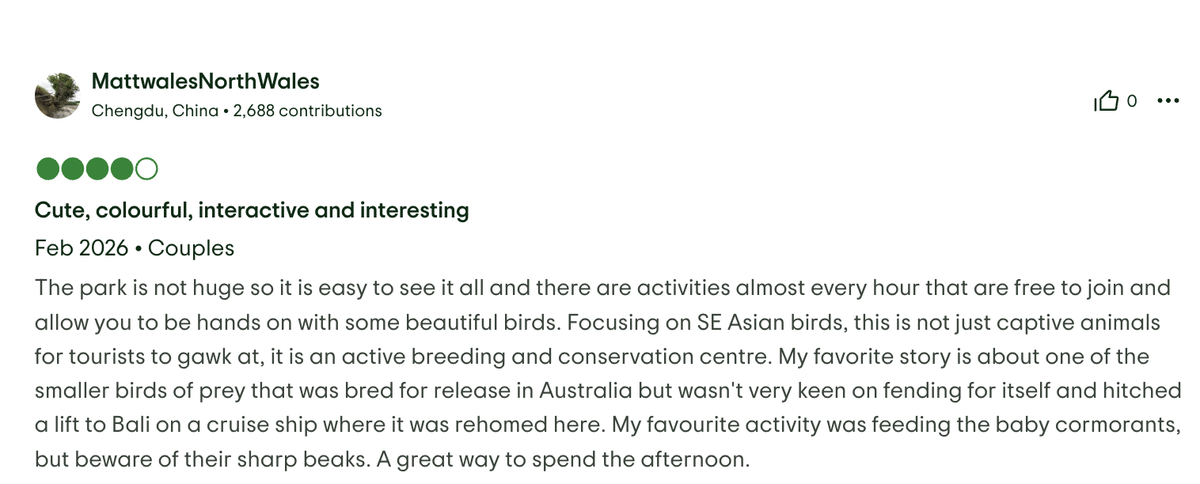Click MattwalesNorthWales profile avatar
1200x484 pixels.
tap(59, 96)
